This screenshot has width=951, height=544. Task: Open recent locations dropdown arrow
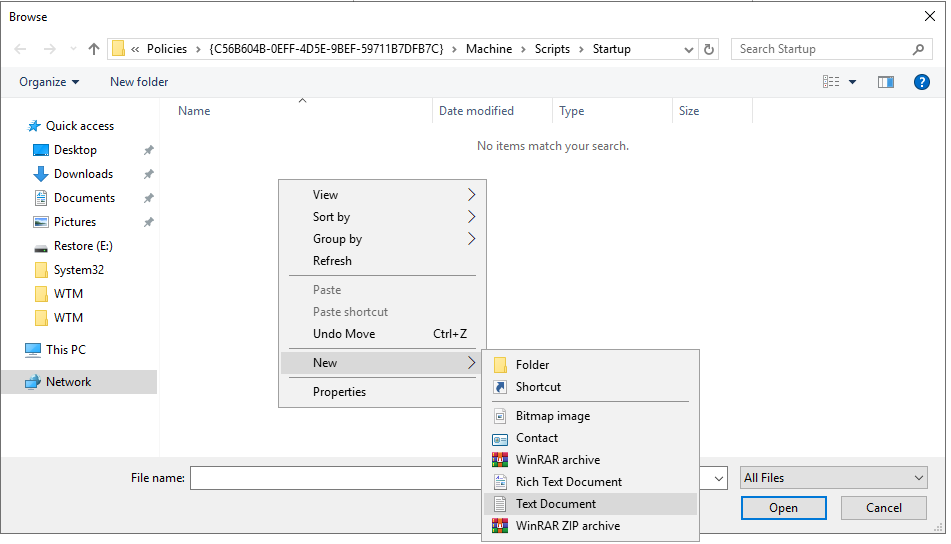(x=73, y=49)
